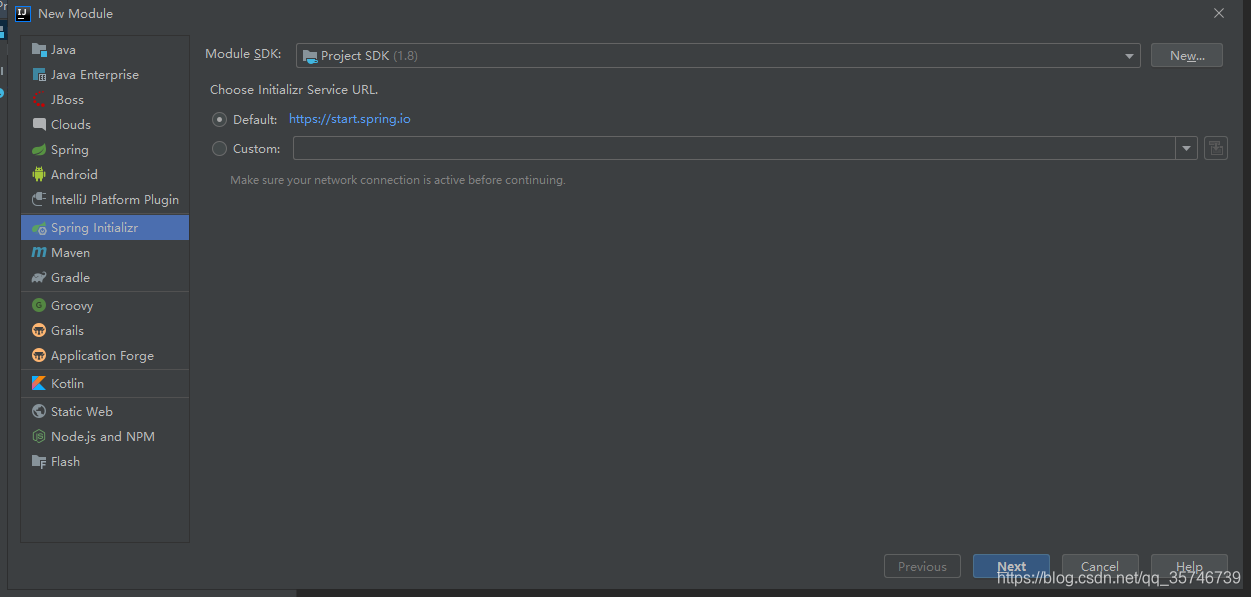
Task: Click the Static Web globe icon
Action: [x=39, y=412]
